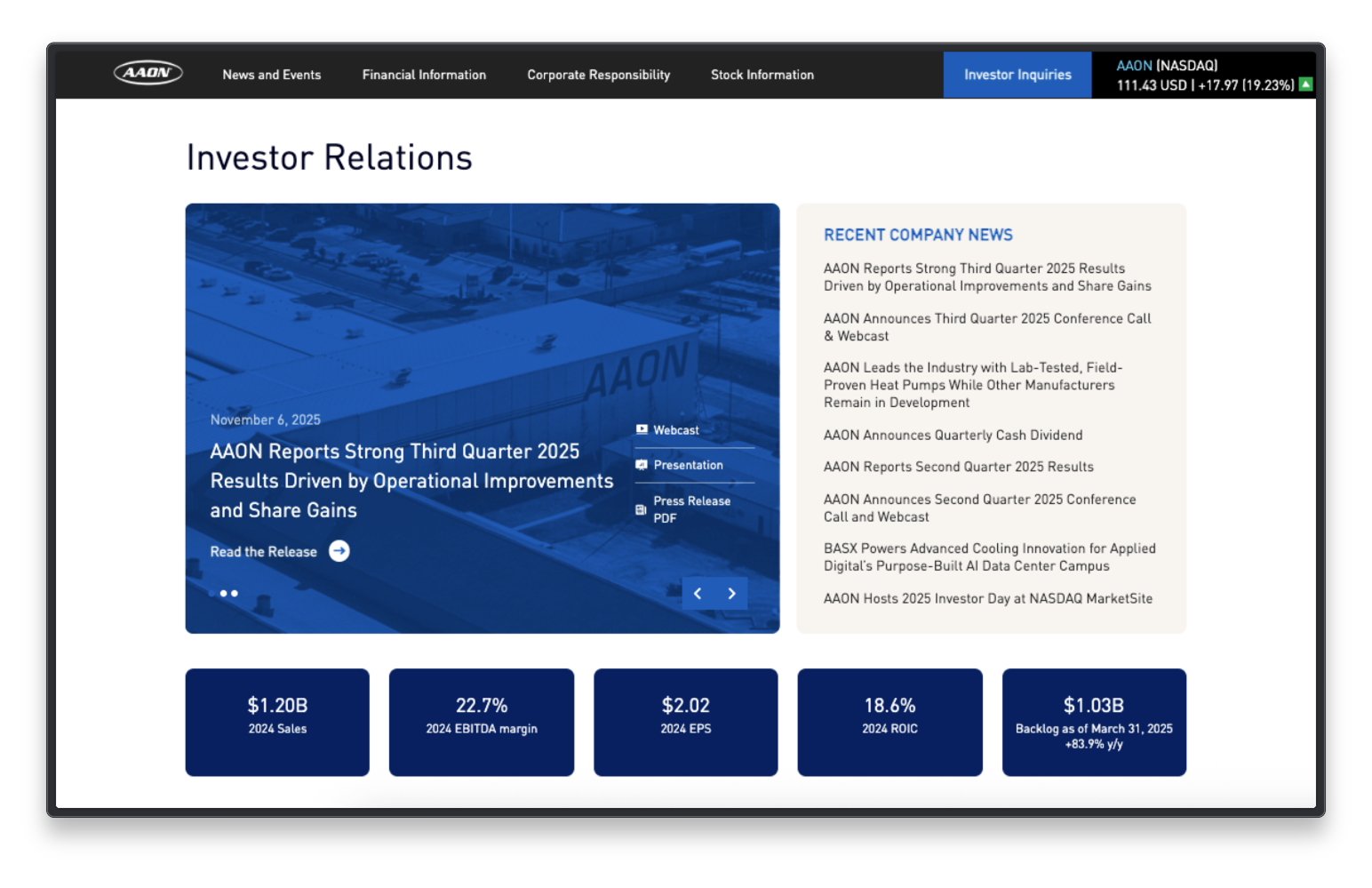Viewport: 1372px width, 888px height.
Task: Open AAON Announces Quarterly Cash Dividend news item
Action: pyautogui.click(x=953, y=435)
